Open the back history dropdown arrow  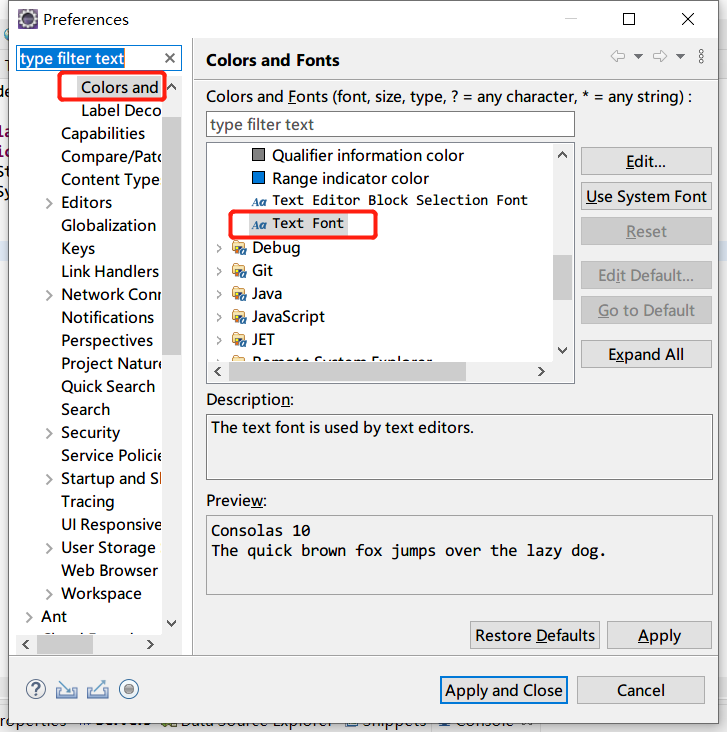(x=638, y=57)
